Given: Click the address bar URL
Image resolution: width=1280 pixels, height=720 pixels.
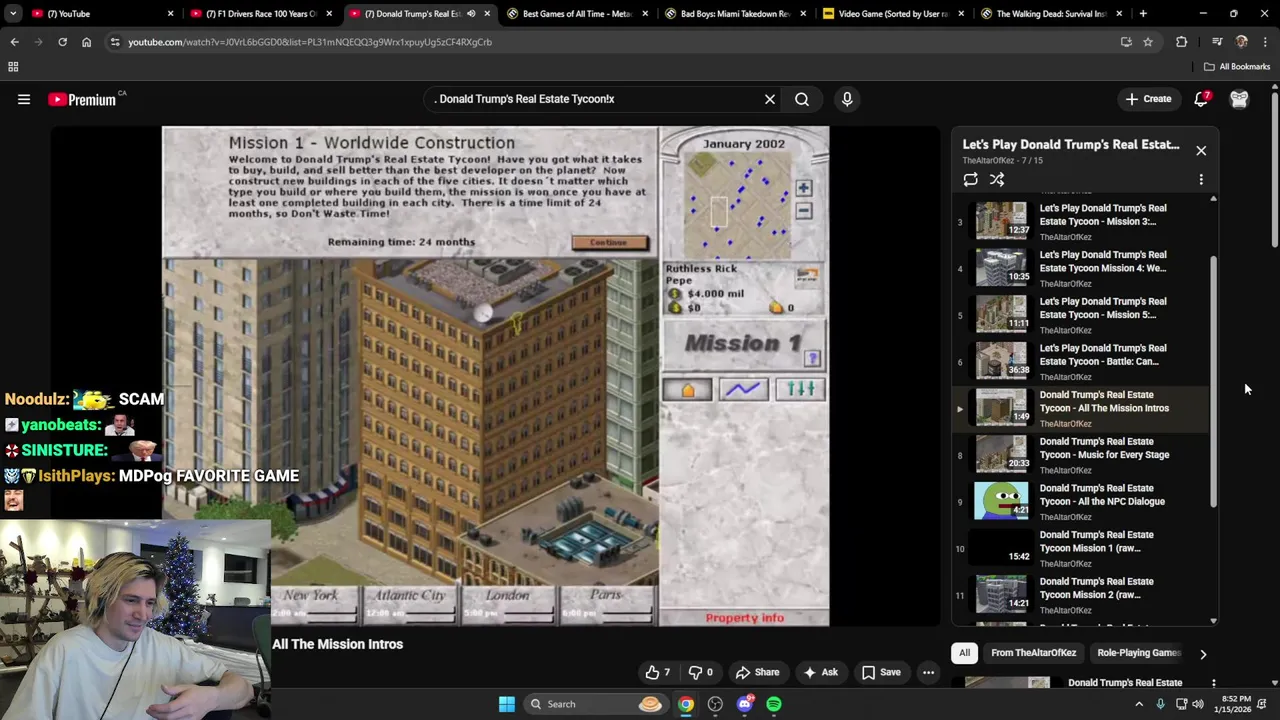Looking at the screenshot, I should point(310,42).
